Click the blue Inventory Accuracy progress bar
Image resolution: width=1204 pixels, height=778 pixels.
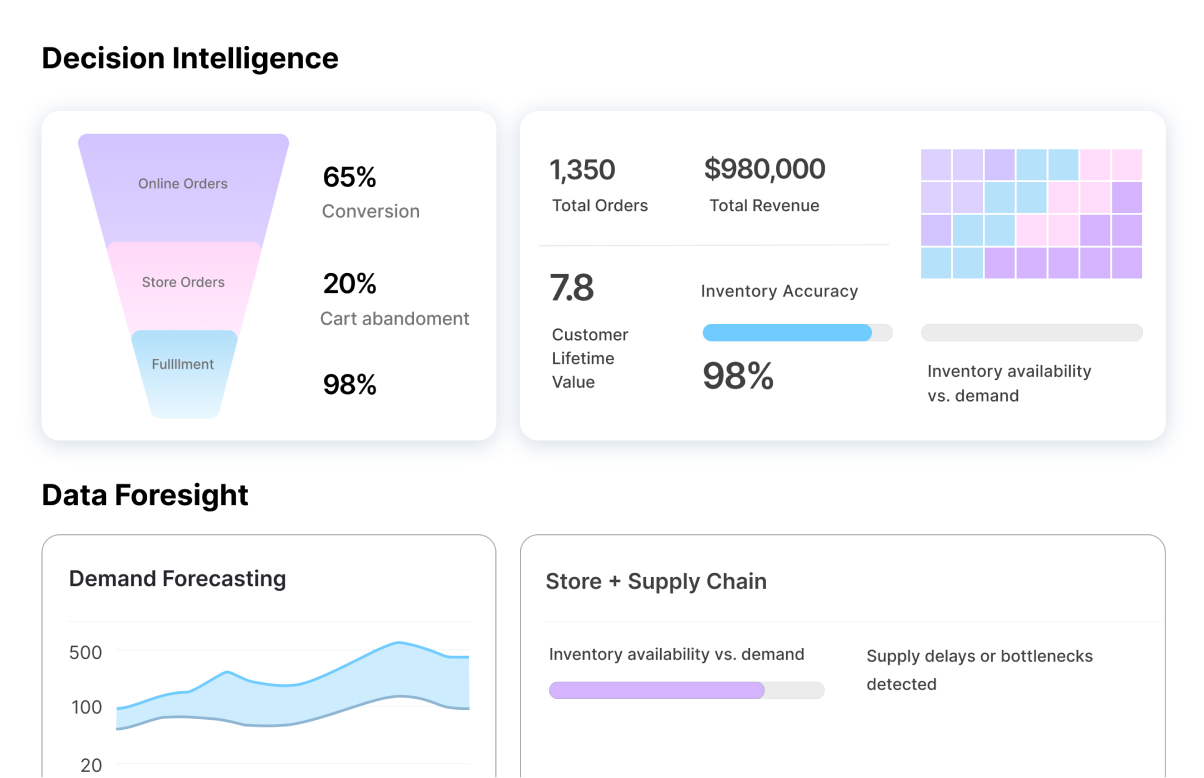coord(787,333)
